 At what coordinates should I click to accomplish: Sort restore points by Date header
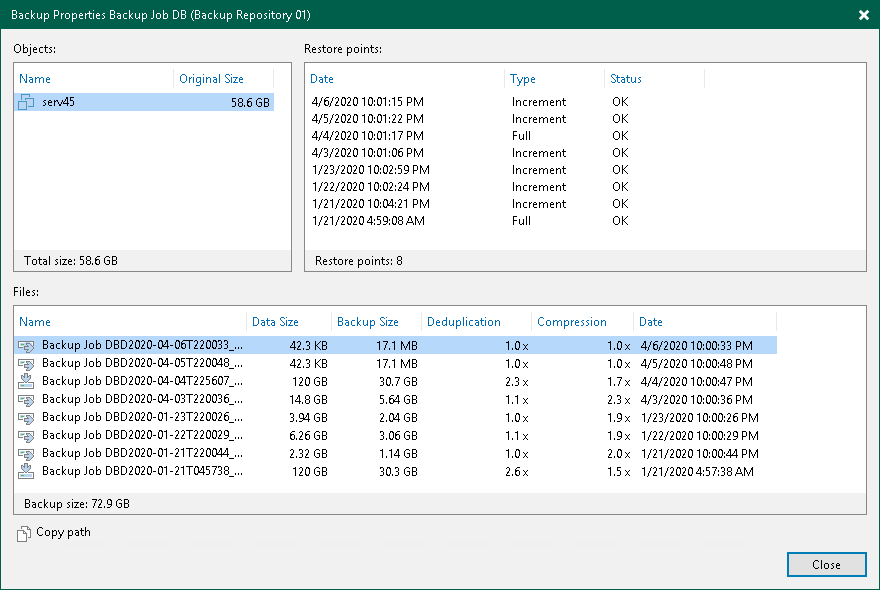(x=322, y=79)
